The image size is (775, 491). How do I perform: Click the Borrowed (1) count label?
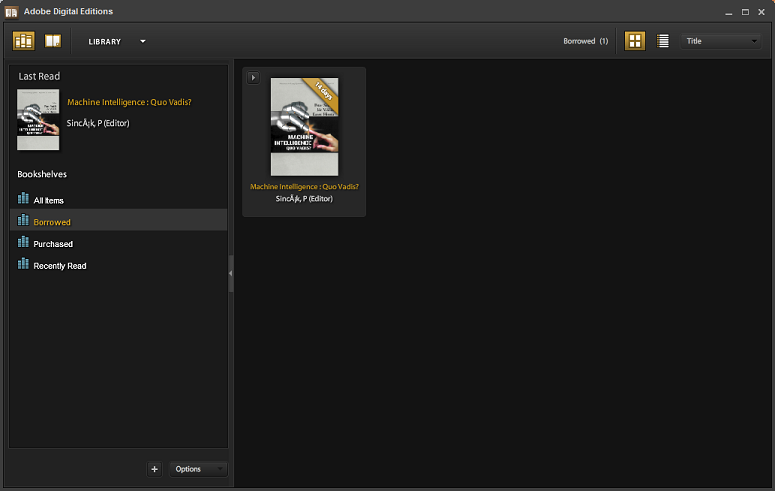click(x=586, y=41)
